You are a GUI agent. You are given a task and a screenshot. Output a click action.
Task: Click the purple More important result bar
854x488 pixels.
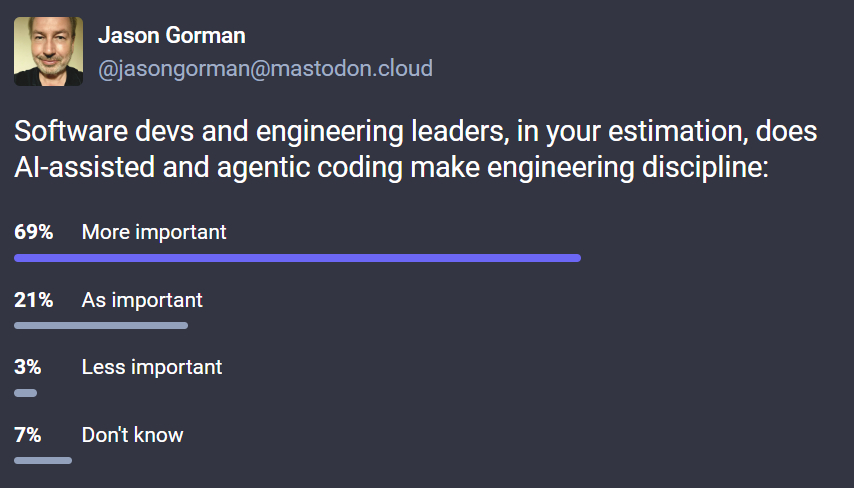(x=297, y=258)
